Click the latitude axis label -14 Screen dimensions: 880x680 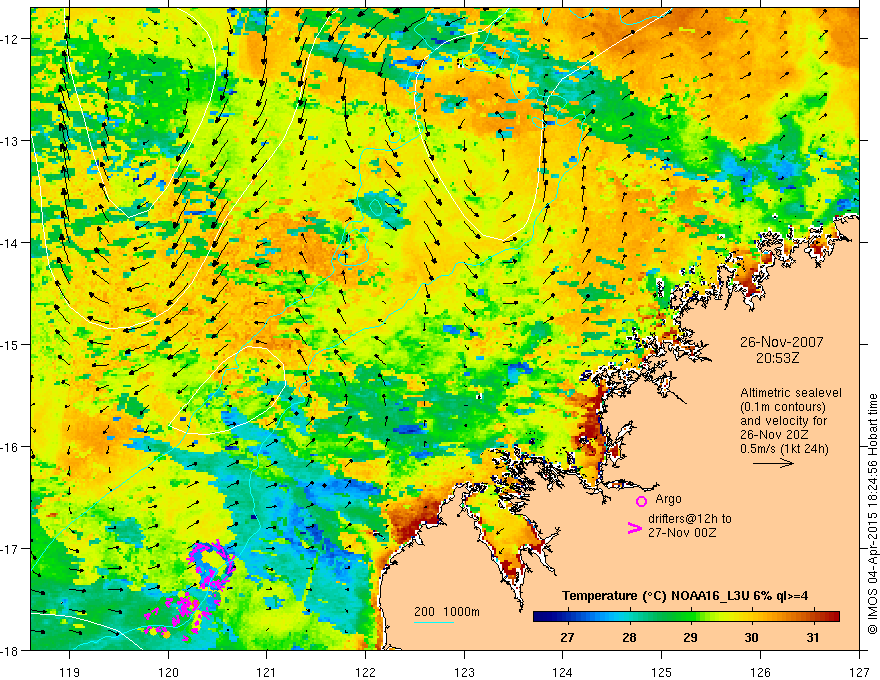click(11, 243)
